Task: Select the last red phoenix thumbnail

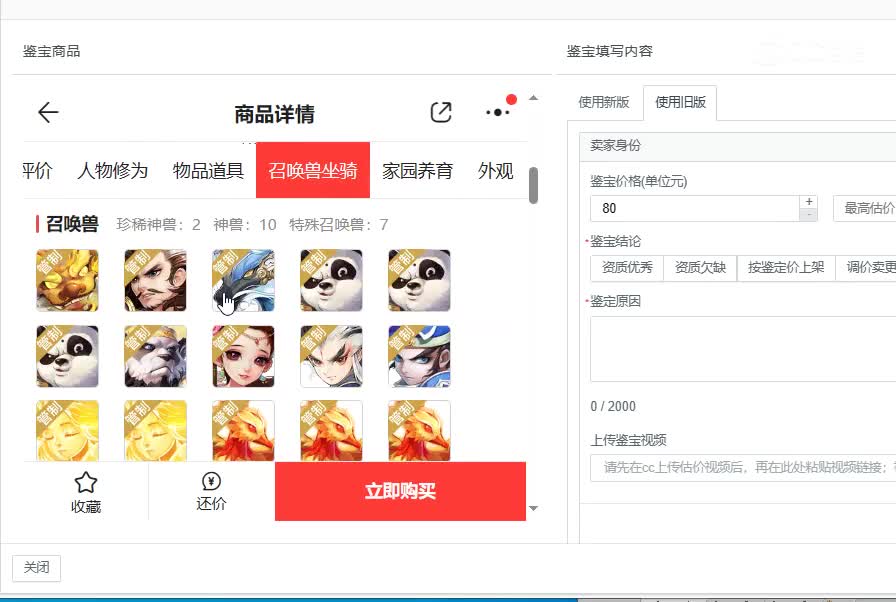Action: (419, 431)
